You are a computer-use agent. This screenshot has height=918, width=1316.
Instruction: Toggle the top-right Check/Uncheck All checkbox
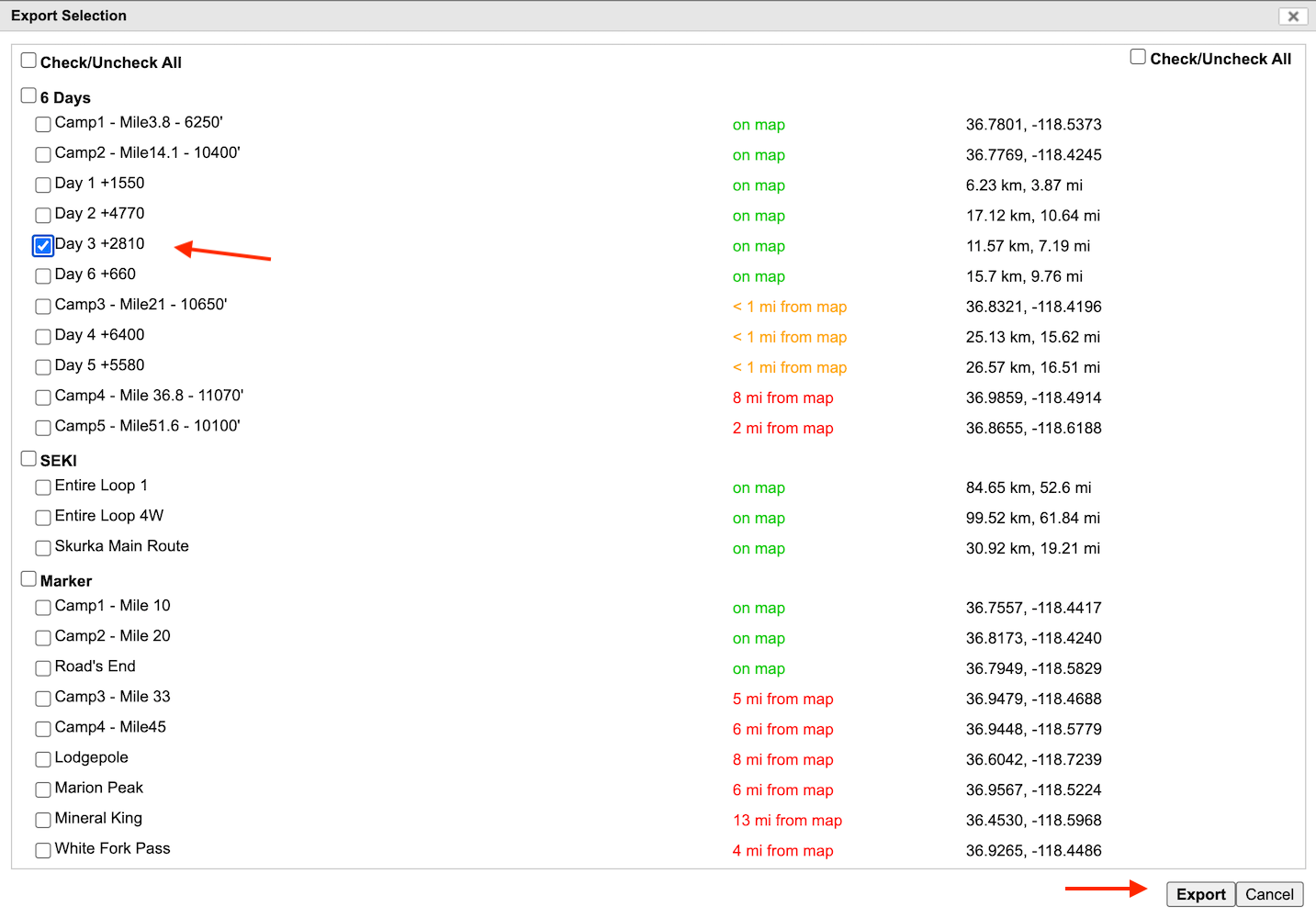[x=1138, y=56]
